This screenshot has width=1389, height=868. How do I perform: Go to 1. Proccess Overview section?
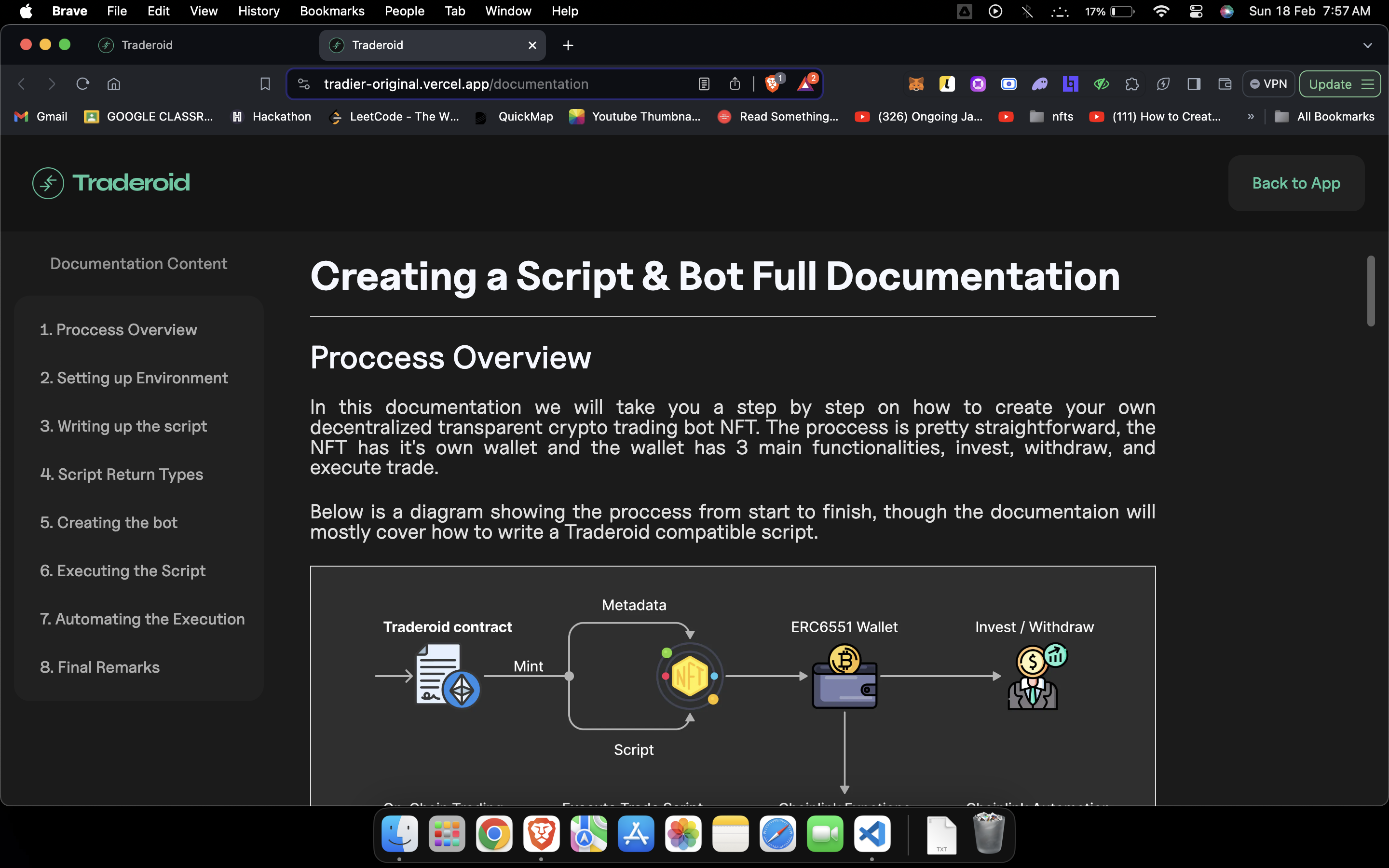coord(118,329)
